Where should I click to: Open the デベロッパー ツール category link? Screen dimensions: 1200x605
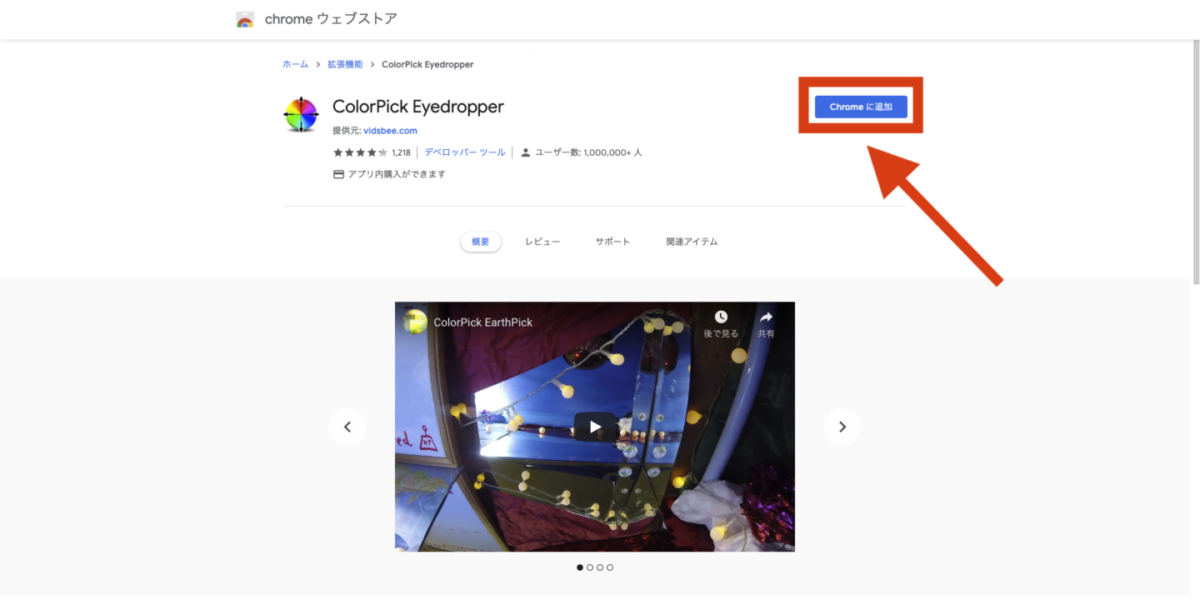tap(465, 153)
